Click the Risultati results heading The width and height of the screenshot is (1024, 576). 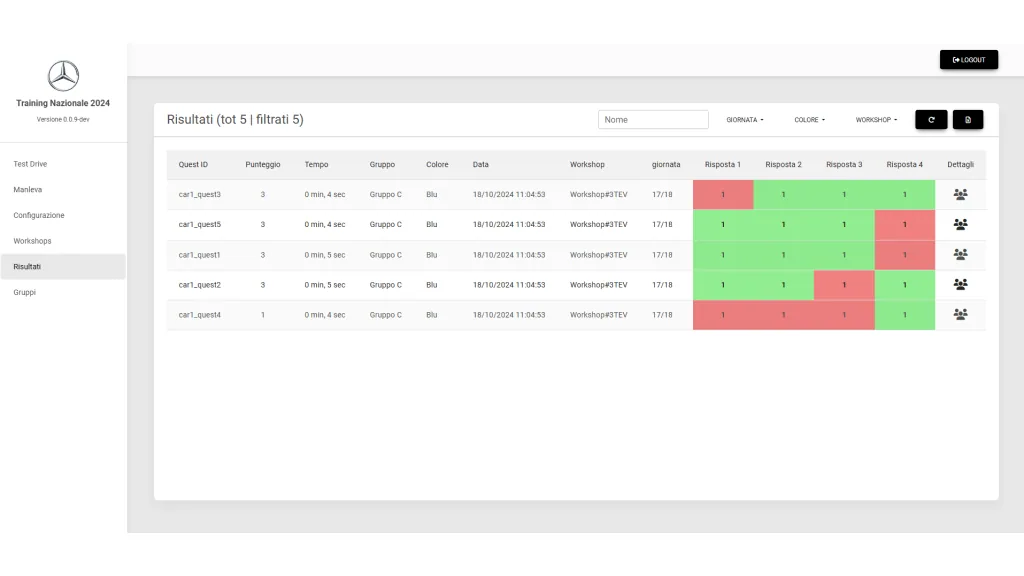click(x=235, y=120)
